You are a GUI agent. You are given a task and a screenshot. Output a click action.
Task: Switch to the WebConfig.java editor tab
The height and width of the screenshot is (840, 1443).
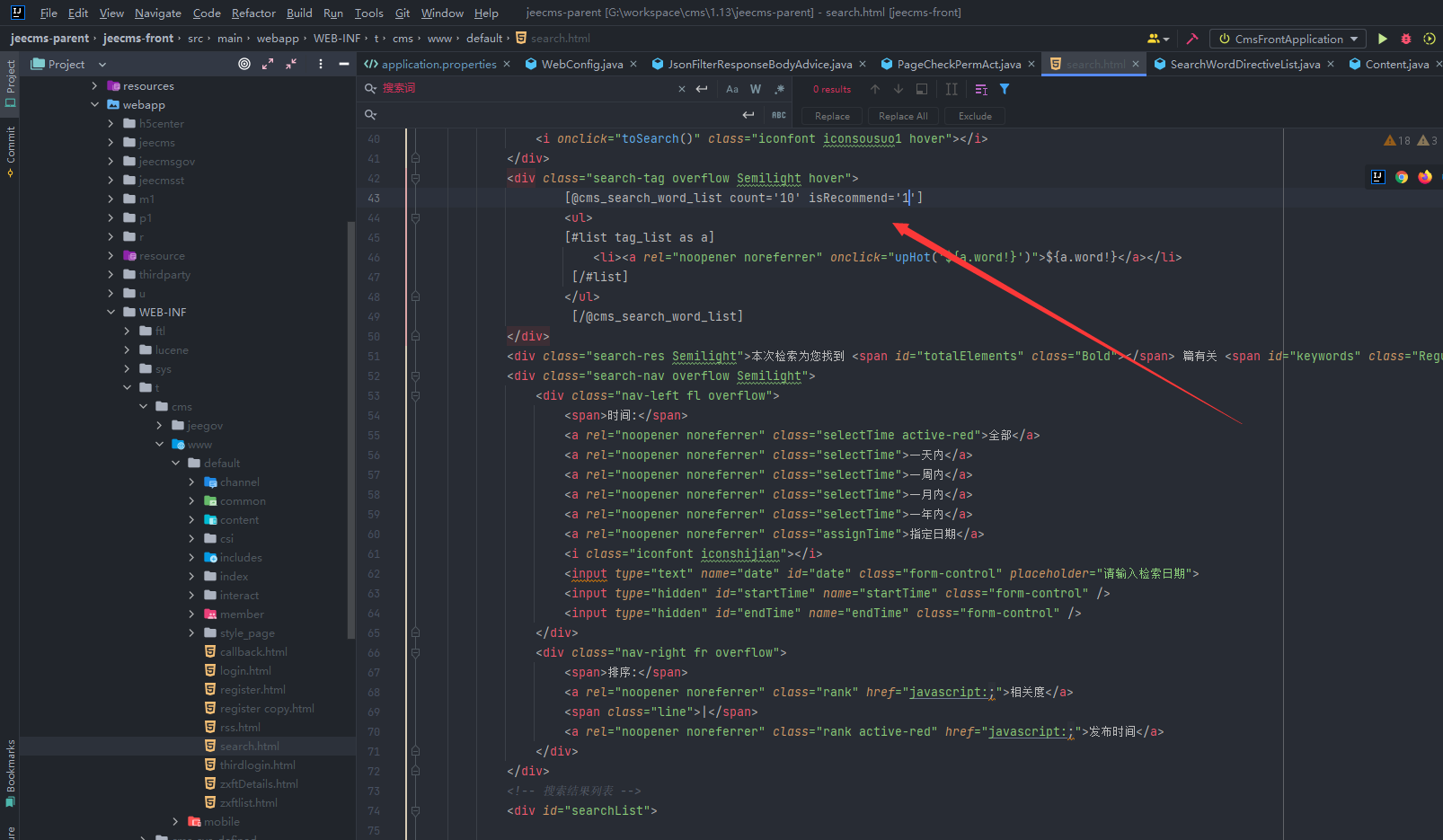[581, 64]
